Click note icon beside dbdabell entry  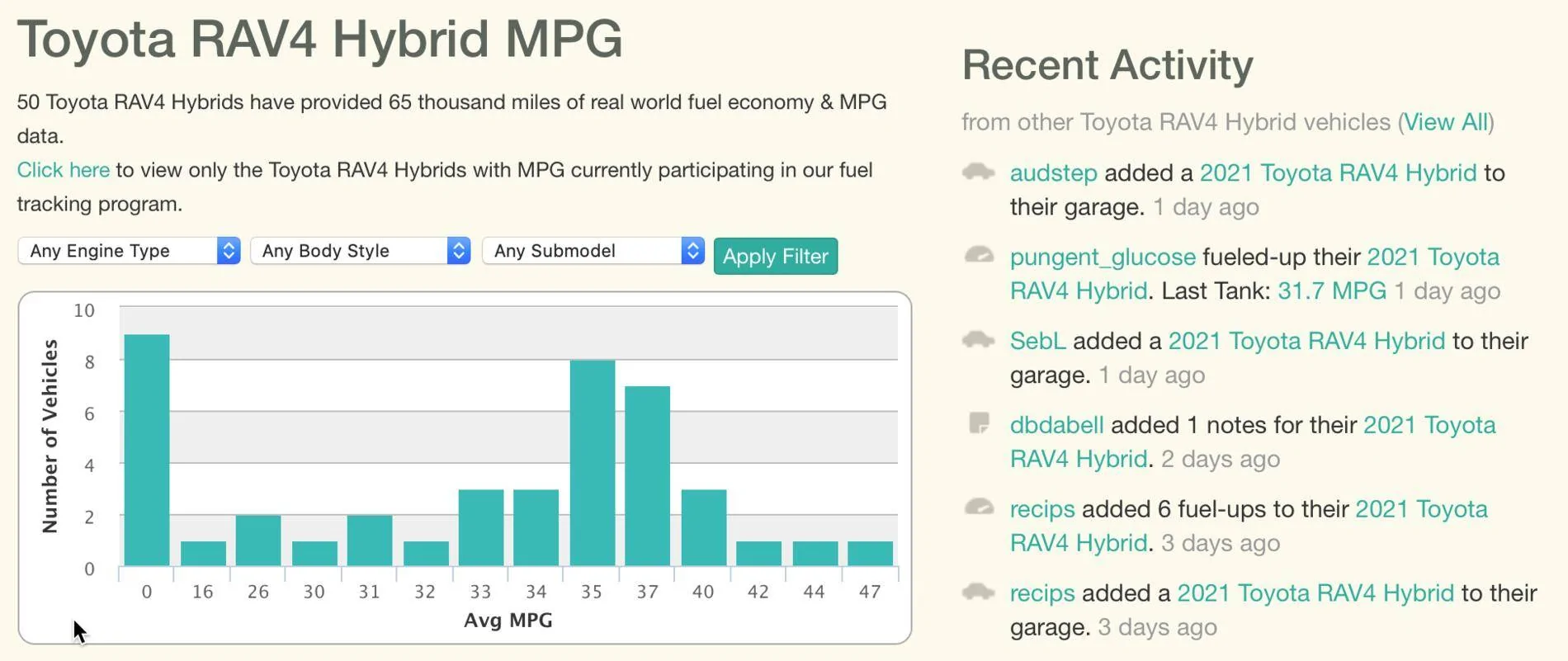(x=979, y=423)
